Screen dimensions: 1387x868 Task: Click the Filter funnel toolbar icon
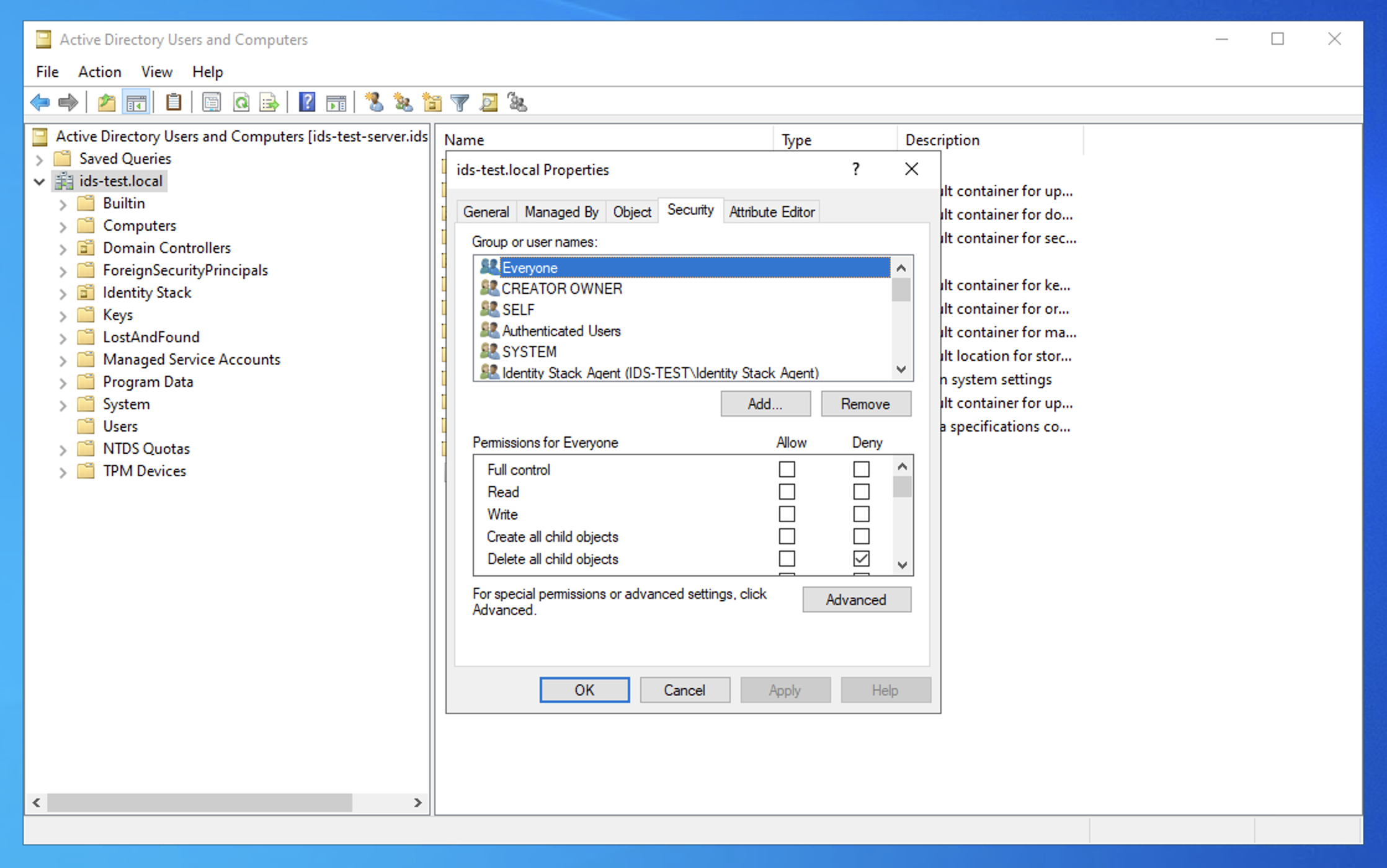[460, 102]
